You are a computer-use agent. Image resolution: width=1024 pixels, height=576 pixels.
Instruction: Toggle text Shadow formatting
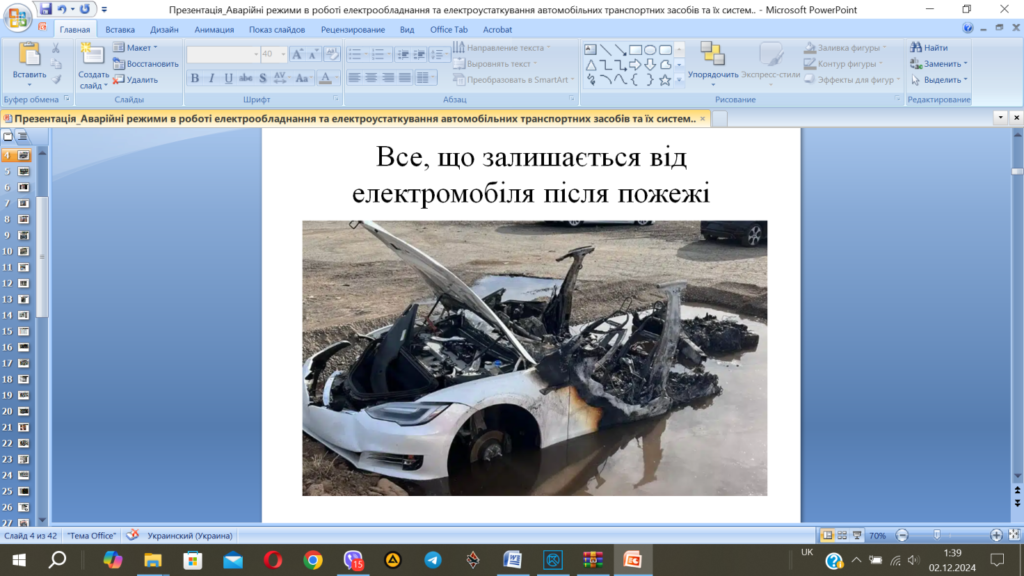click(x=263, y=78)
